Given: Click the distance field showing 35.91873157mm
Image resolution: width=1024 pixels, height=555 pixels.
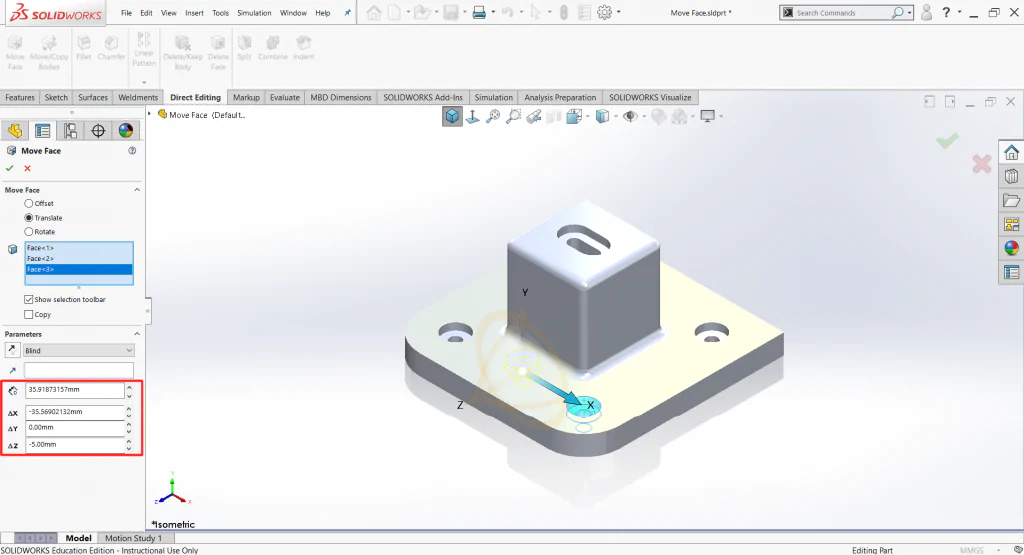Looking at the screenshot, I should (x=74, y=390).
